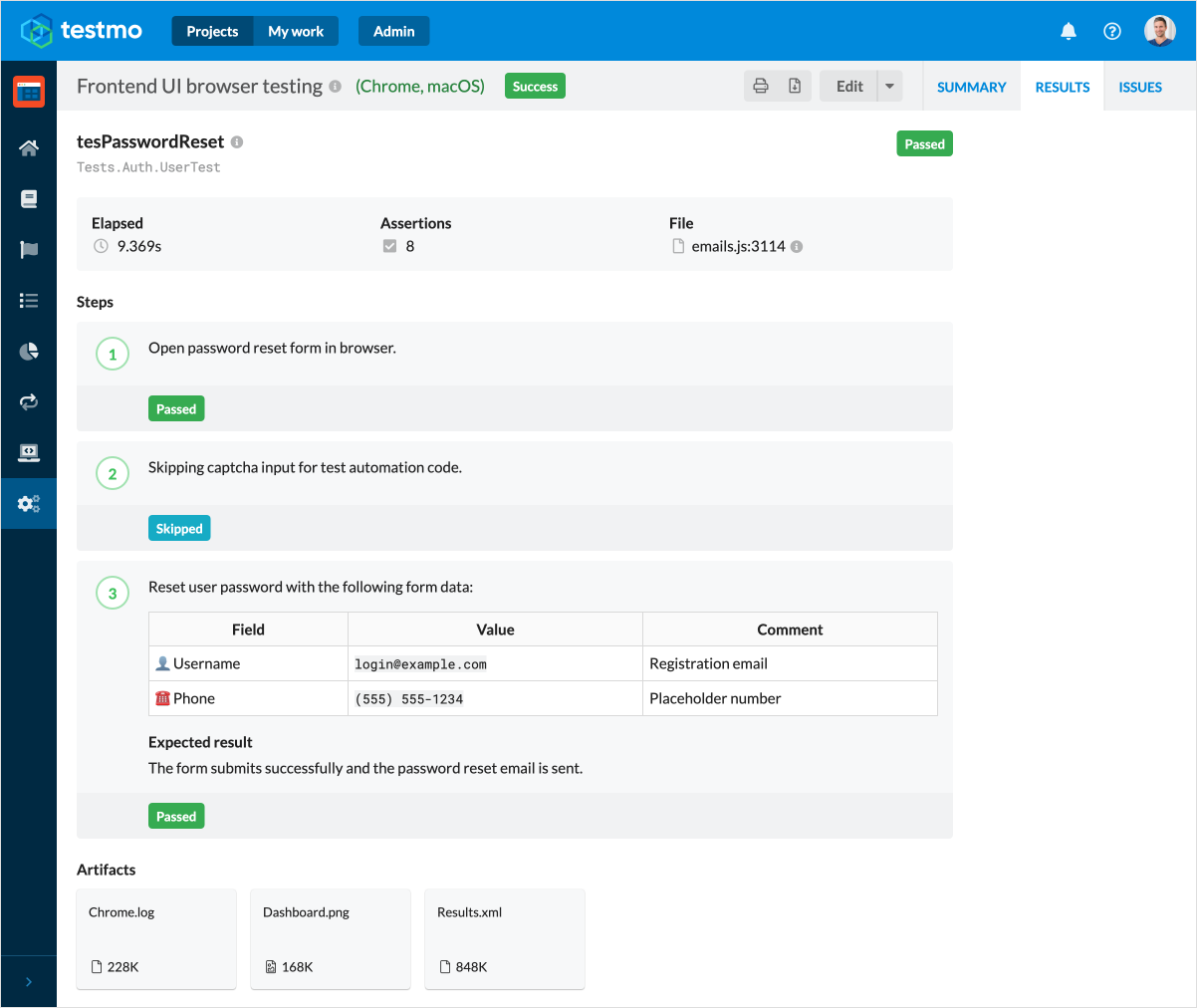
Task: Go to project home in sidebar
Action: coord(29,148)
